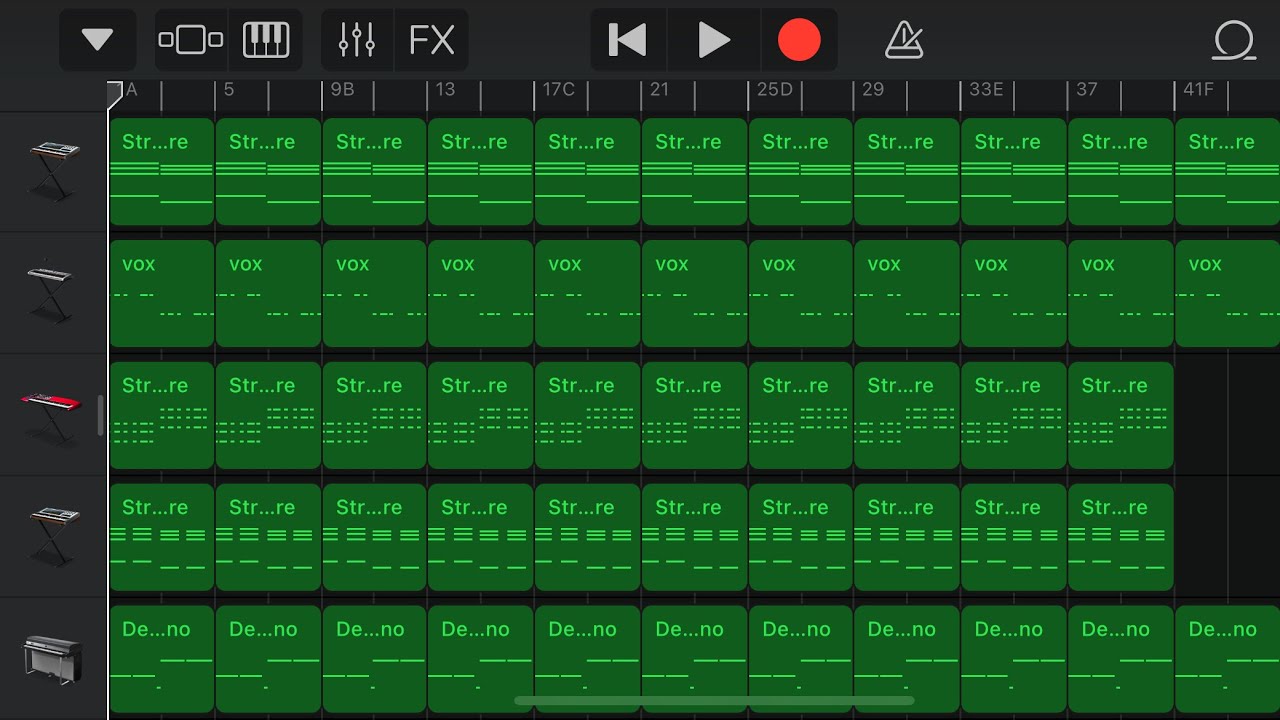Click ruler marker at section 25D
The image size is (1280, 720).
[x=774, y=90]
